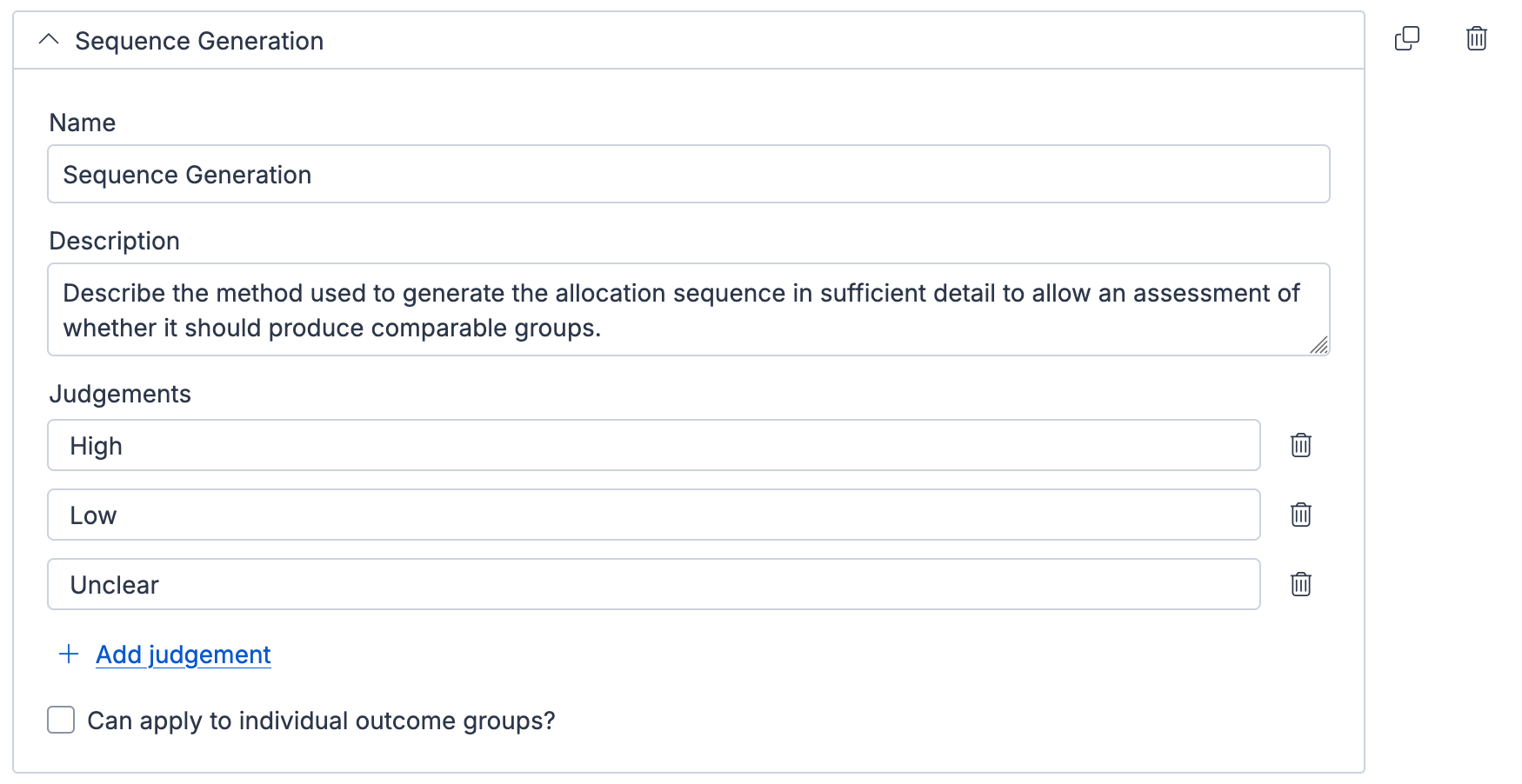Viewport: 1522px width, 784px height.
Task: Remove the Unclear judgement
Action: click(x=1300, y=585)
